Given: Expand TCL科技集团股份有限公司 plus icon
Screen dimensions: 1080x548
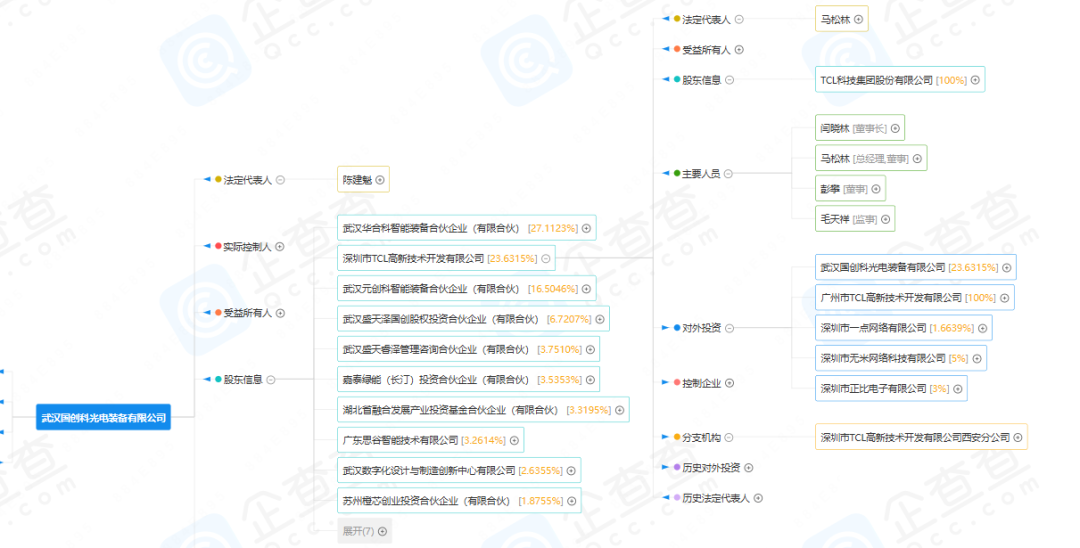Looking at the screenshot, I should [975, 80].
